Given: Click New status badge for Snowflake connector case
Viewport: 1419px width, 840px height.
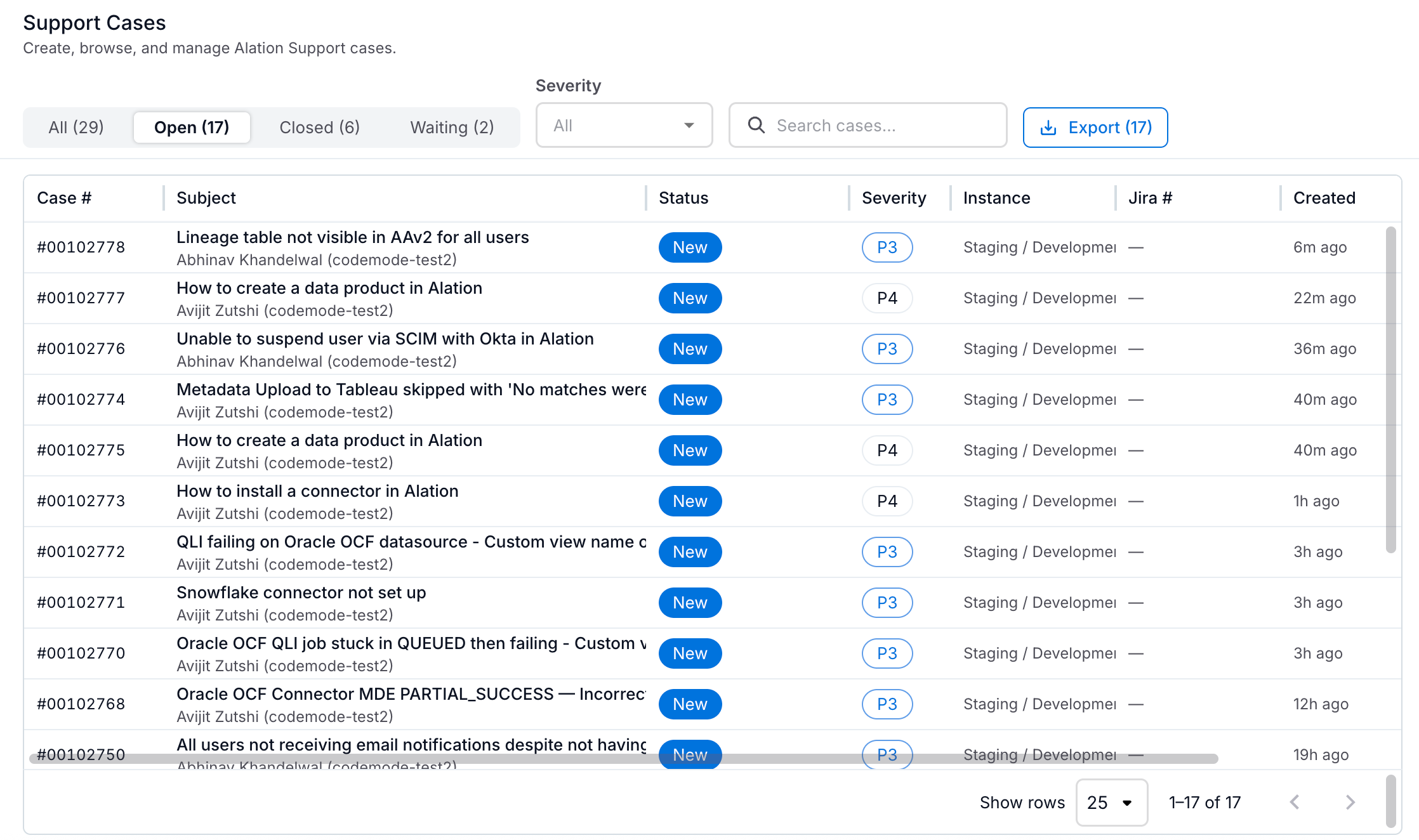Looking at the screenshot, I should 690,603.
